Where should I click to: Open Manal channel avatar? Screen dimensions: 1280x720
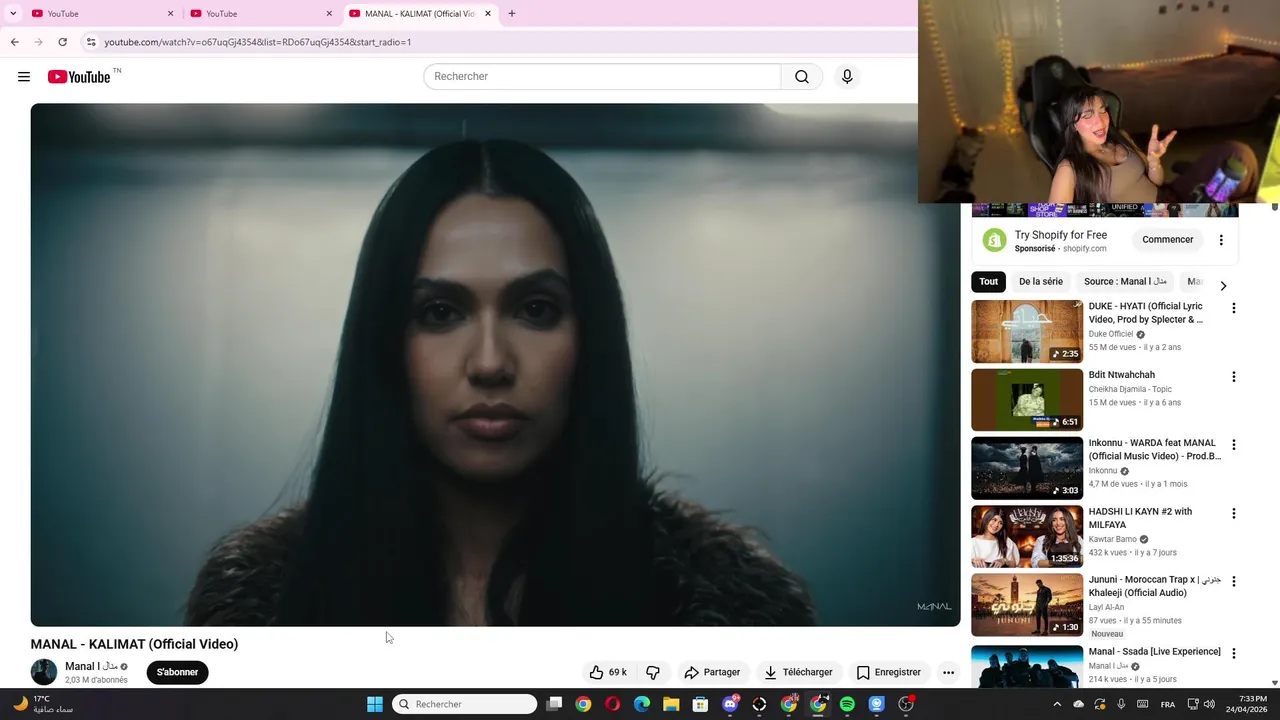[x=44, y=672]
